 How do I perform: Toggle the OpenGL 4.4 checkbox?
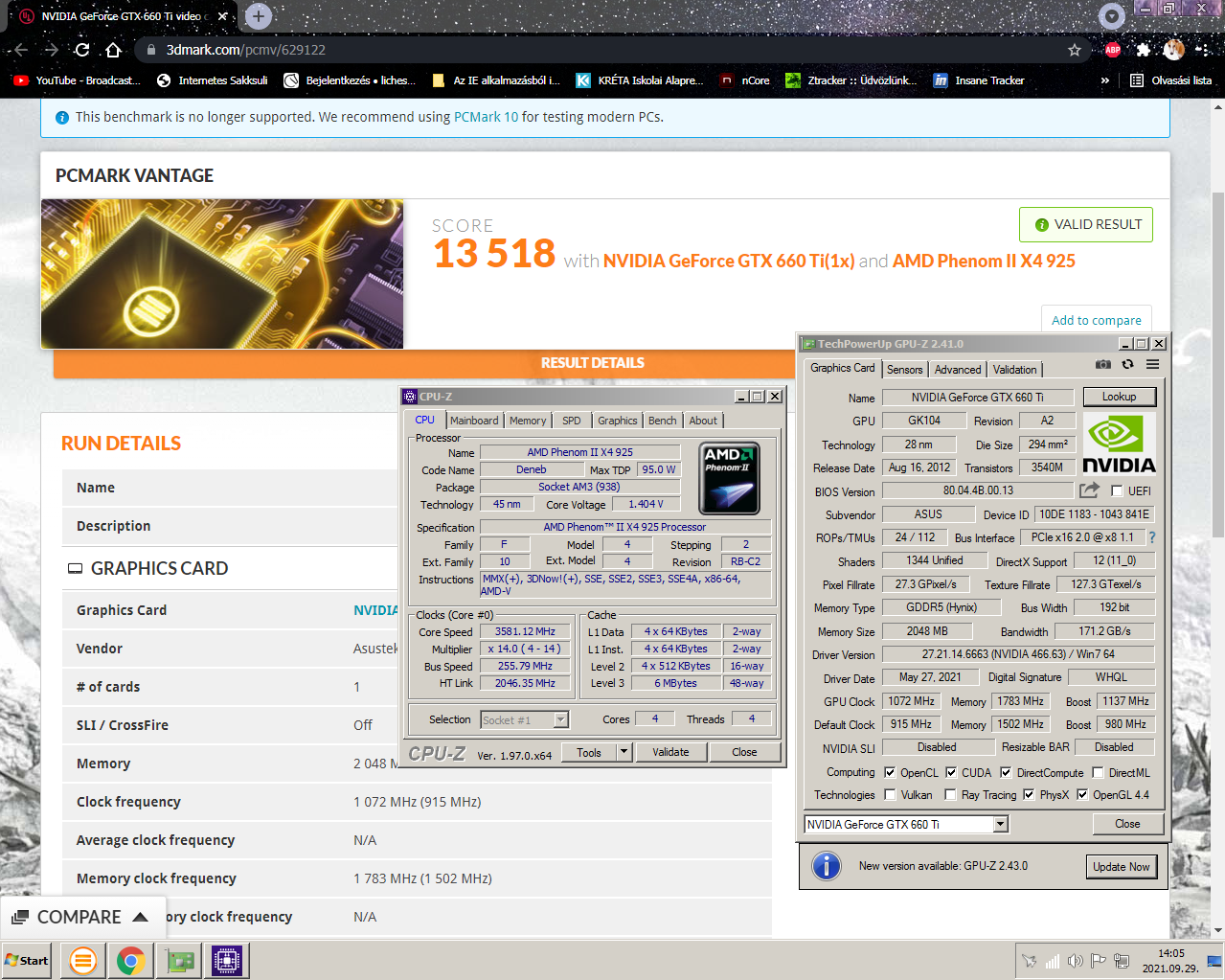click(x=1082, y=794)
